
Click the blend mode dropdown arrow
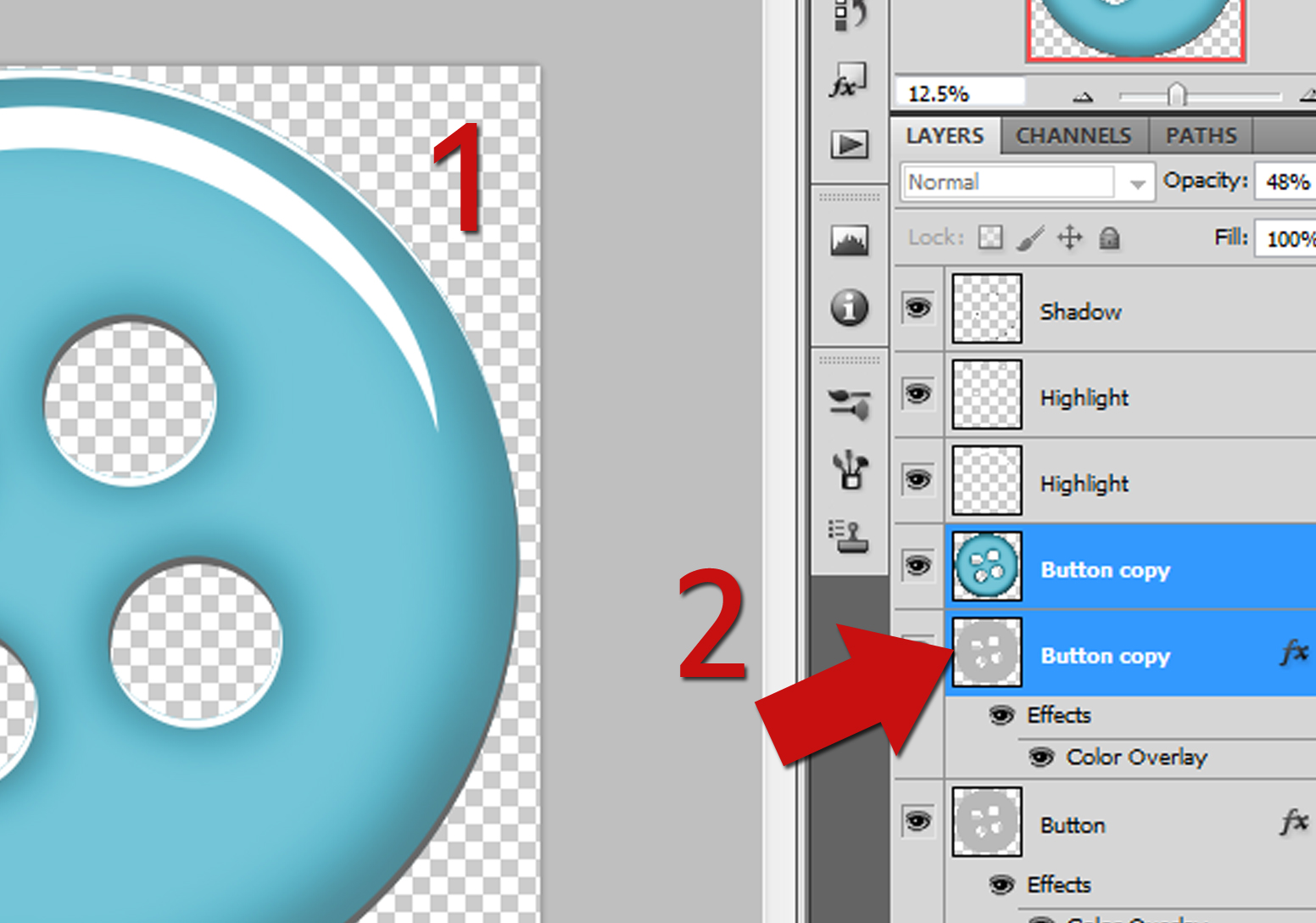click(x=1137, y=183)
